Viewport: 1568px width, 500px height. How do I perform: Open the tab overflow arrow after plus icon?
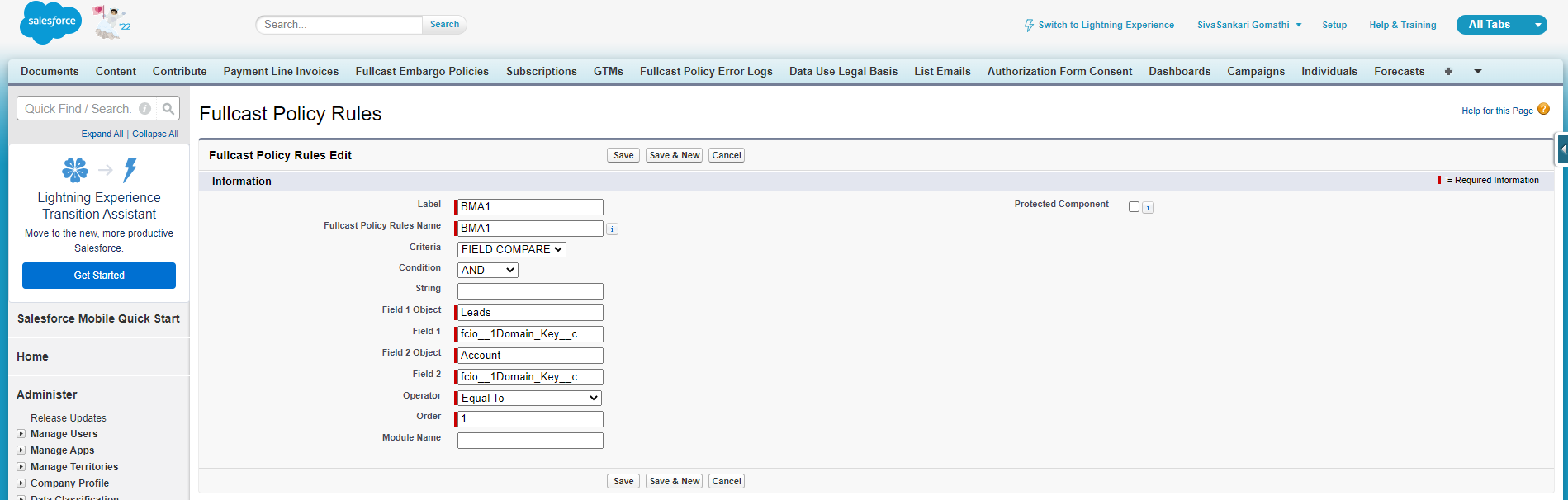click(1478, 72)
